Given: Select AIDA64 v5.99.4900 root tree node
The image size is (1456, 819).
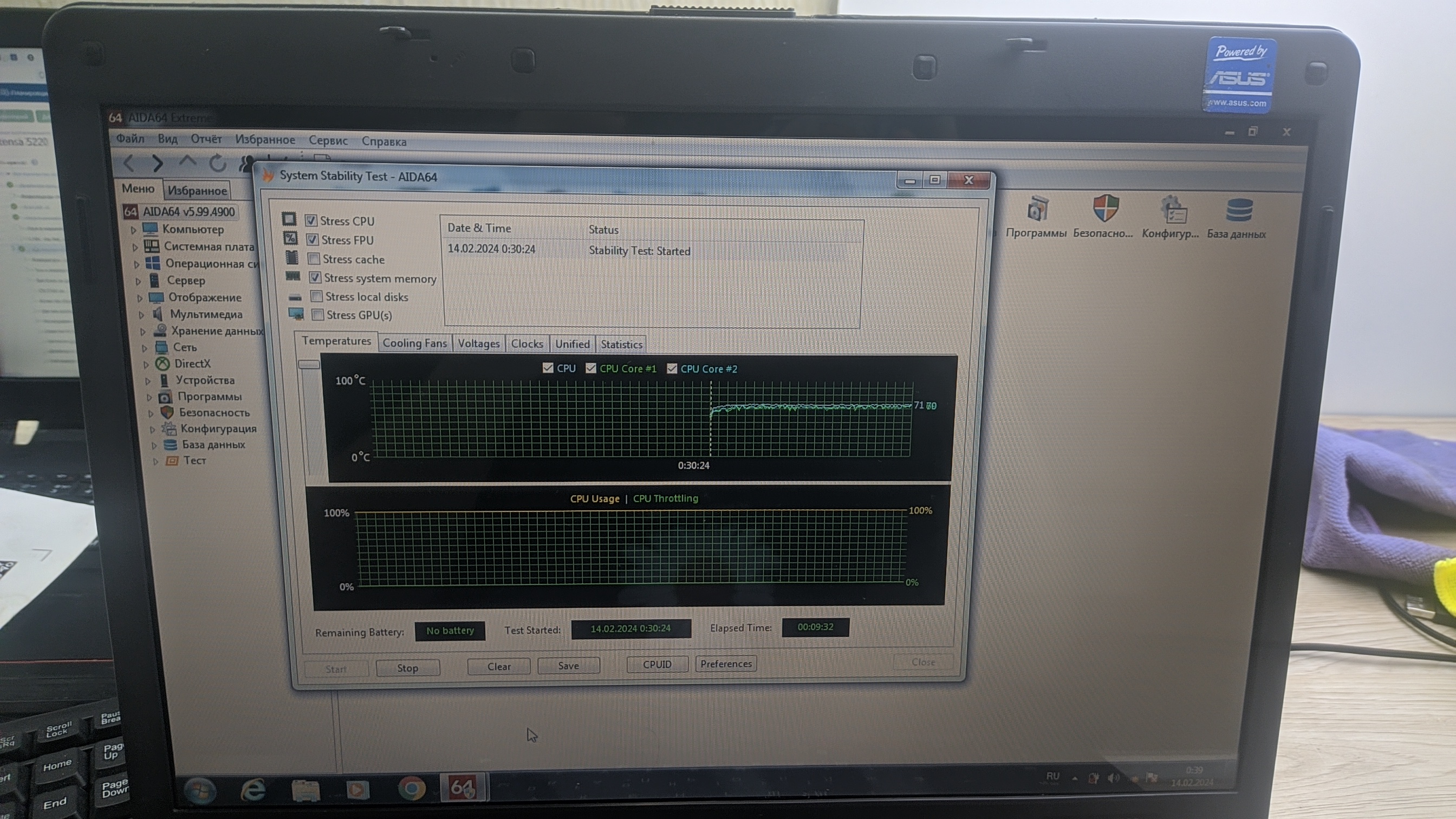Looking at the screenshot, I should [180, 212].
